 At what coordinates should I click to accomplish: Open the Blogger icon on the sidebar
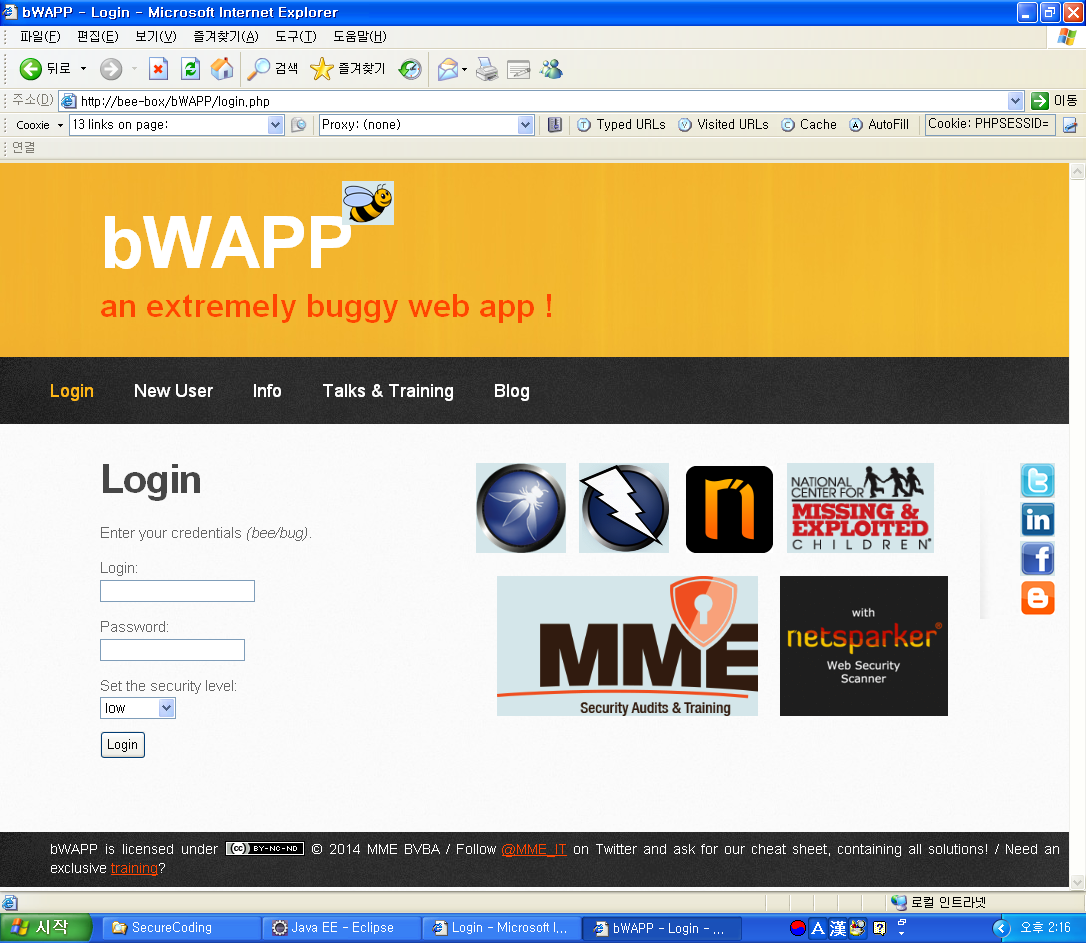tap(1038, 598)
